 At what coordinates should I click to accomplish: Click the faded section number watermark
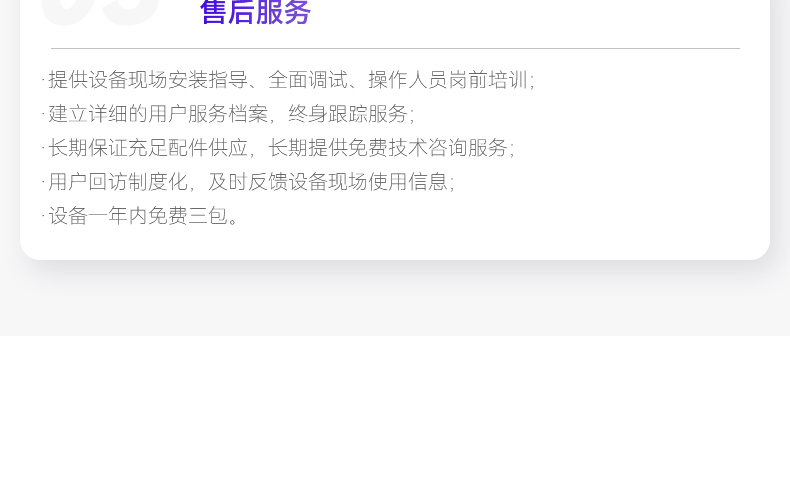tap(100, 13)
